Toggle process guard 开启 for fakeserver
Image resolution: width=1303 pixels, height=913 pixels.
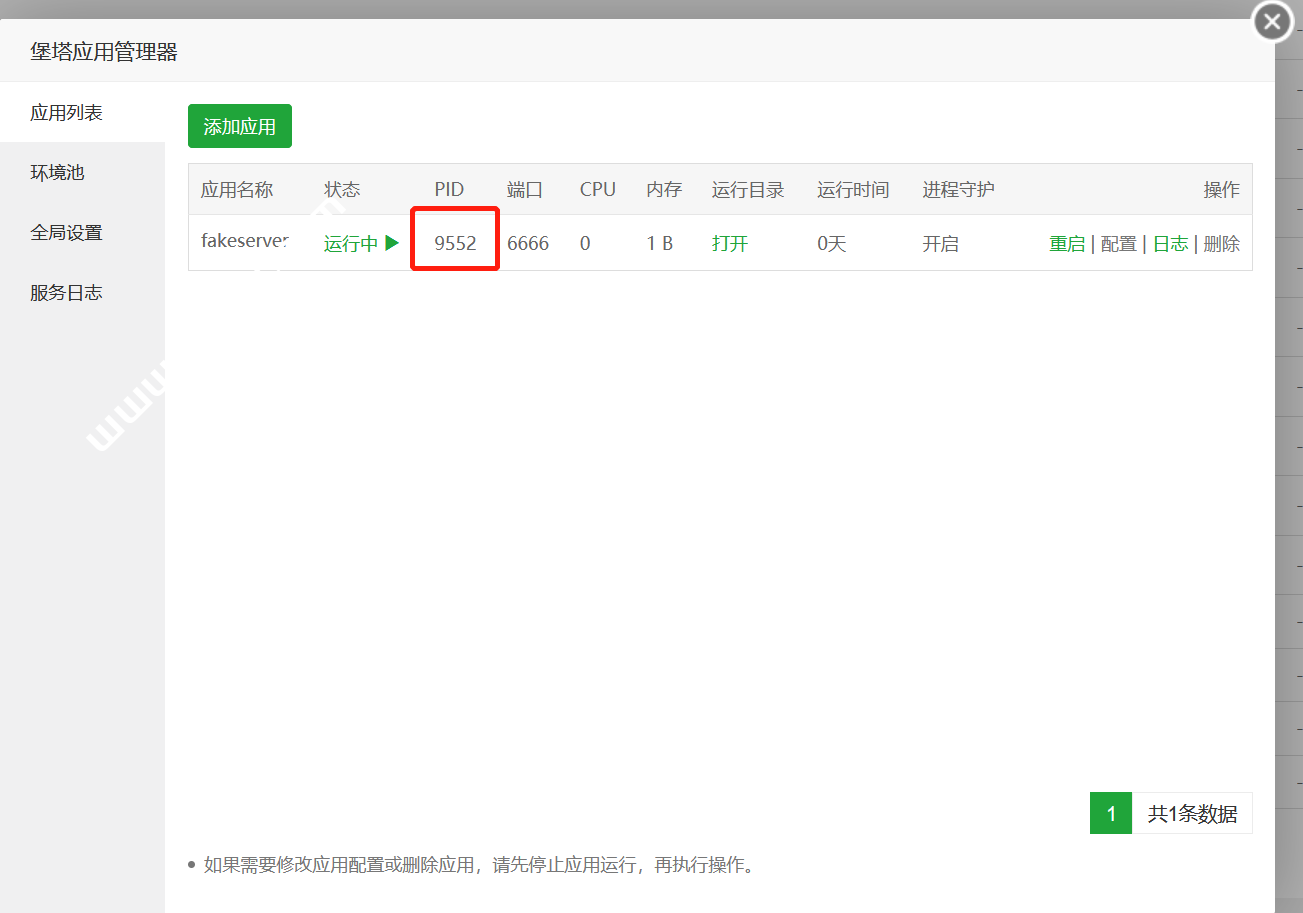(940, 244)
